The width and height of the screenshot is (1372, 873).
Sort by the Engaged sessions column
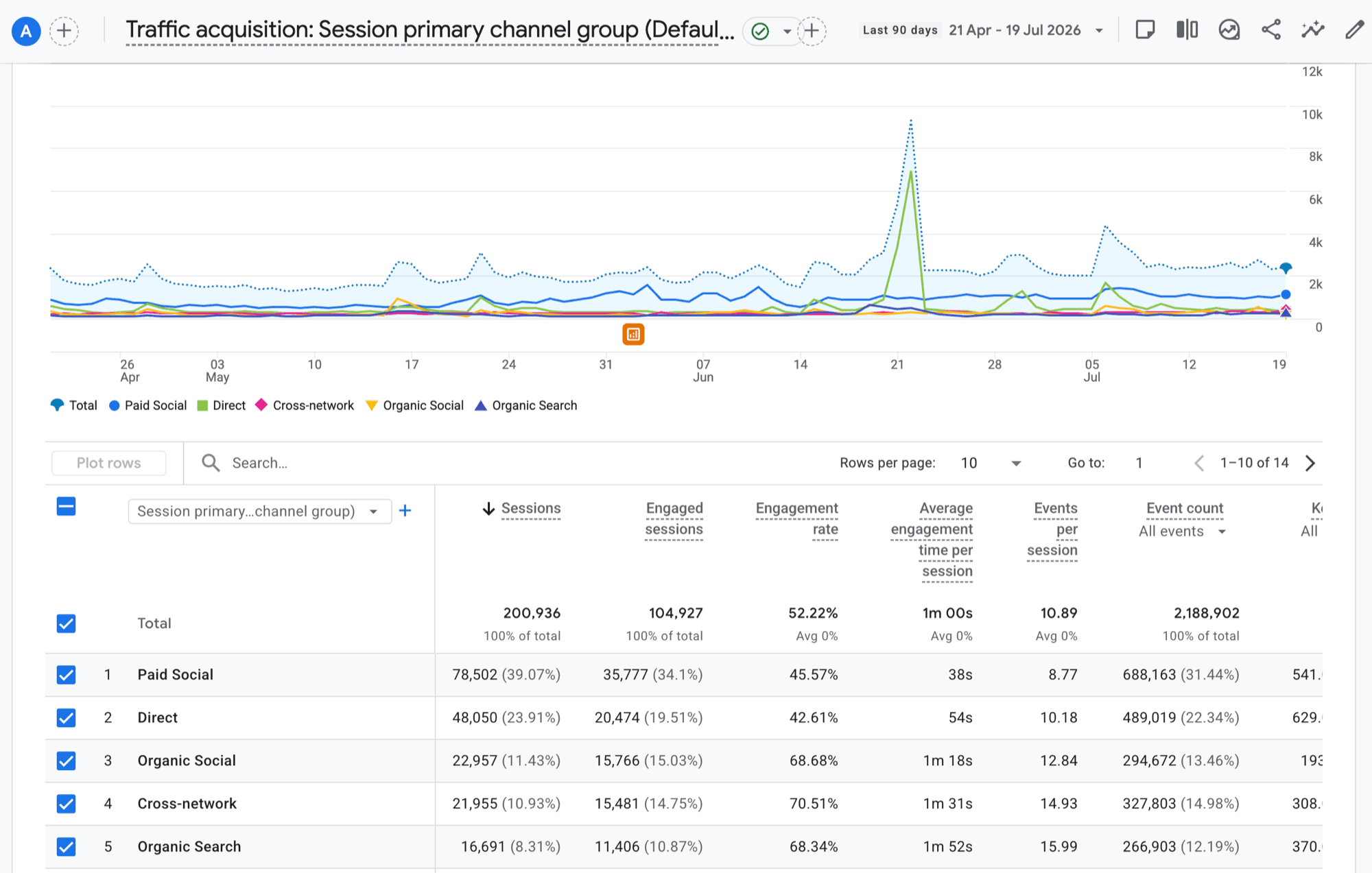pyautogui.click(x=674, y=518)
